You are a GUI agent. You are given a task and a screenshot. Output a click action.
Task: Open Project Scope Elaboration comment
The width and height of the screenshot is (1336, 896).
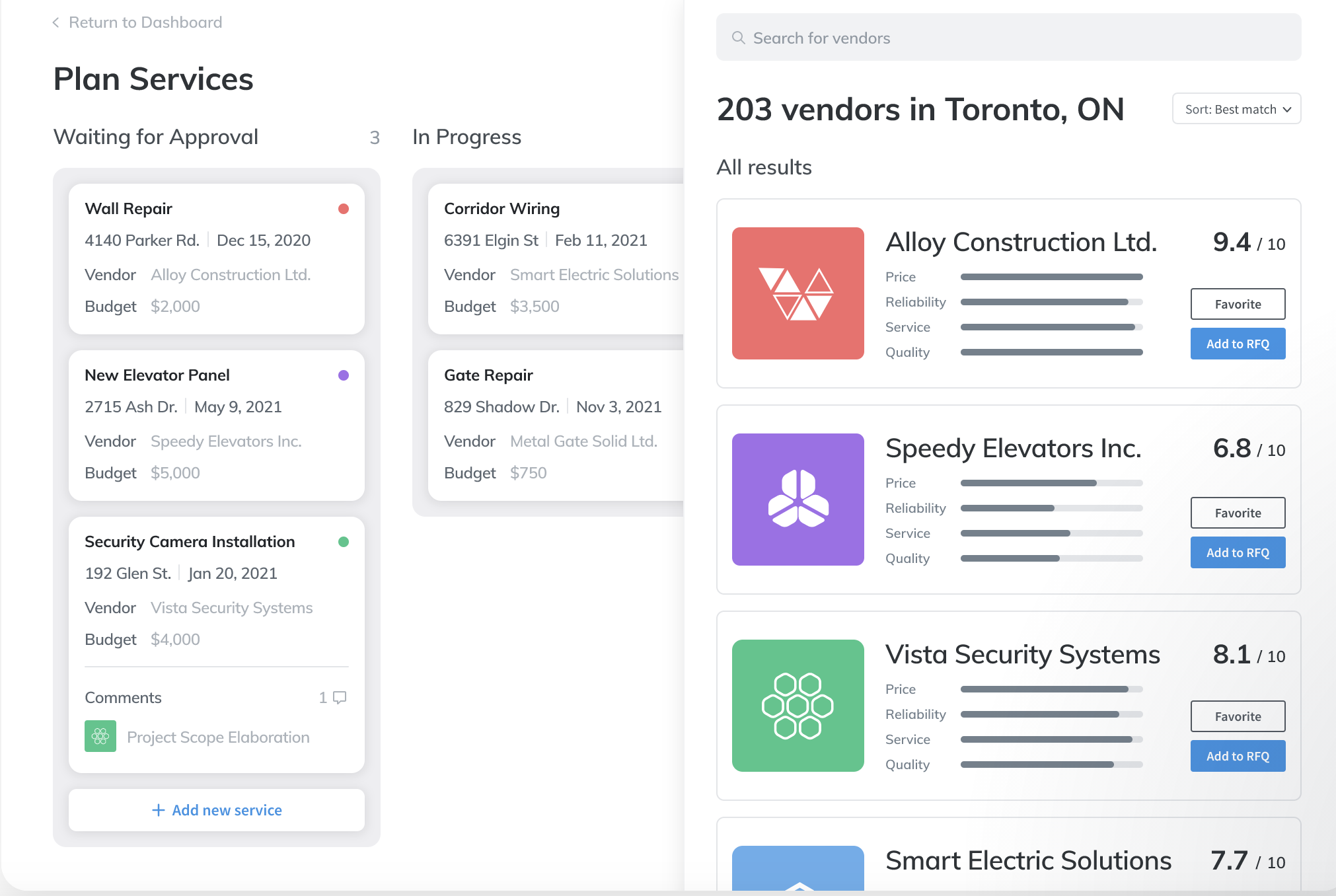click(x=218, y=737)
